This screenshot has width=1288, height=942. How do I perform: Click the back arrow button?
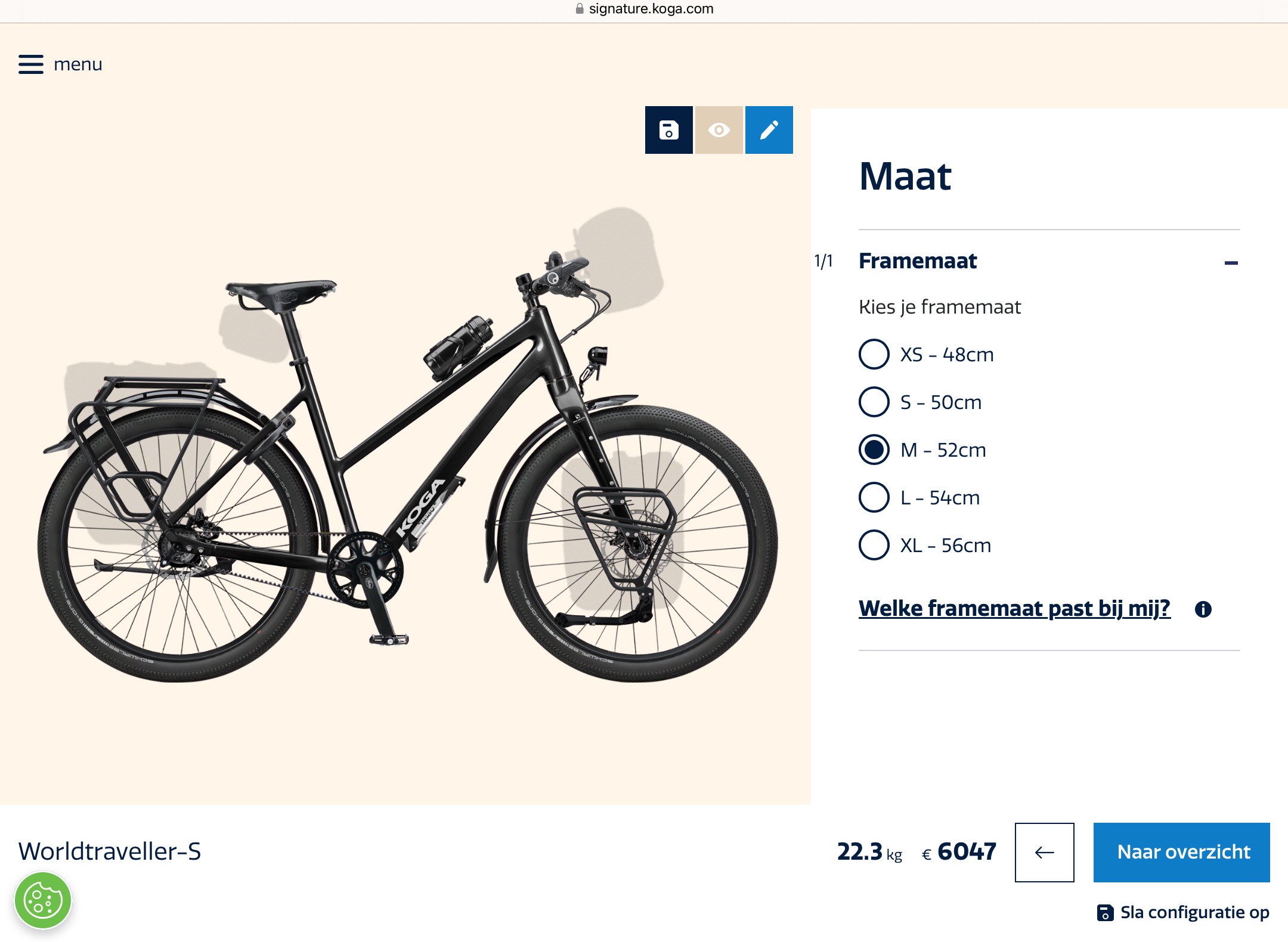coord(1044,852)
